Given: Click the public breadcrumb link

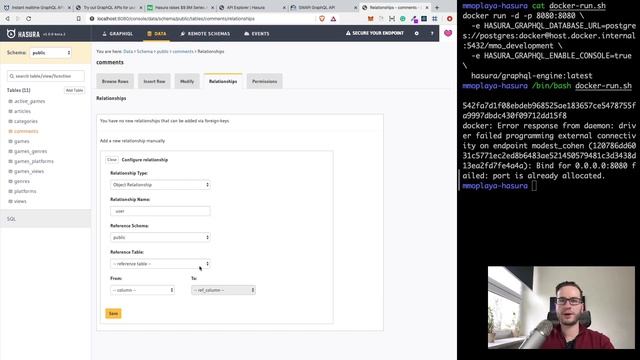Looking at the screenshot, I should pos(162,51).
